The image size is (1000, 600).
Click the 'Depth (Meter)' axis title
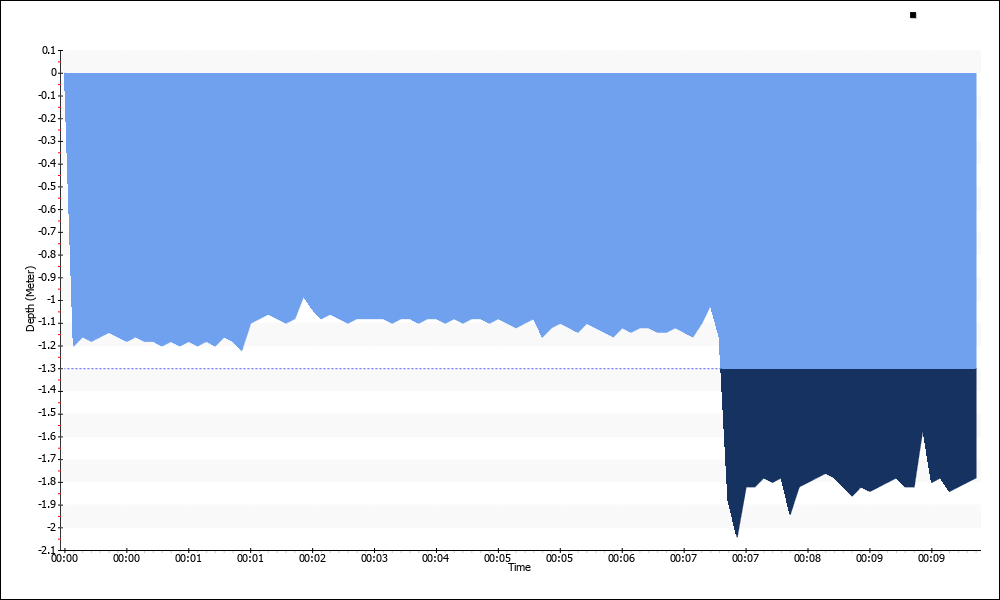click(30, 299)
